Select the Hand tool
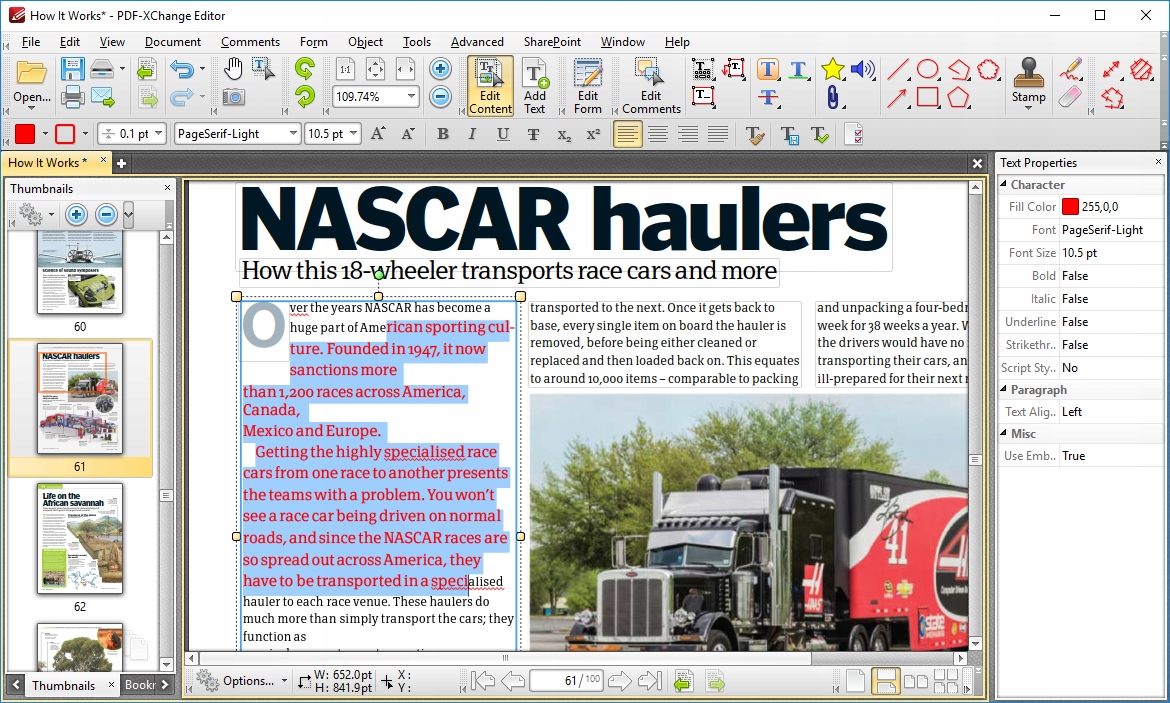This screenshot has width=1170, height=703. (x=233, y=69)
